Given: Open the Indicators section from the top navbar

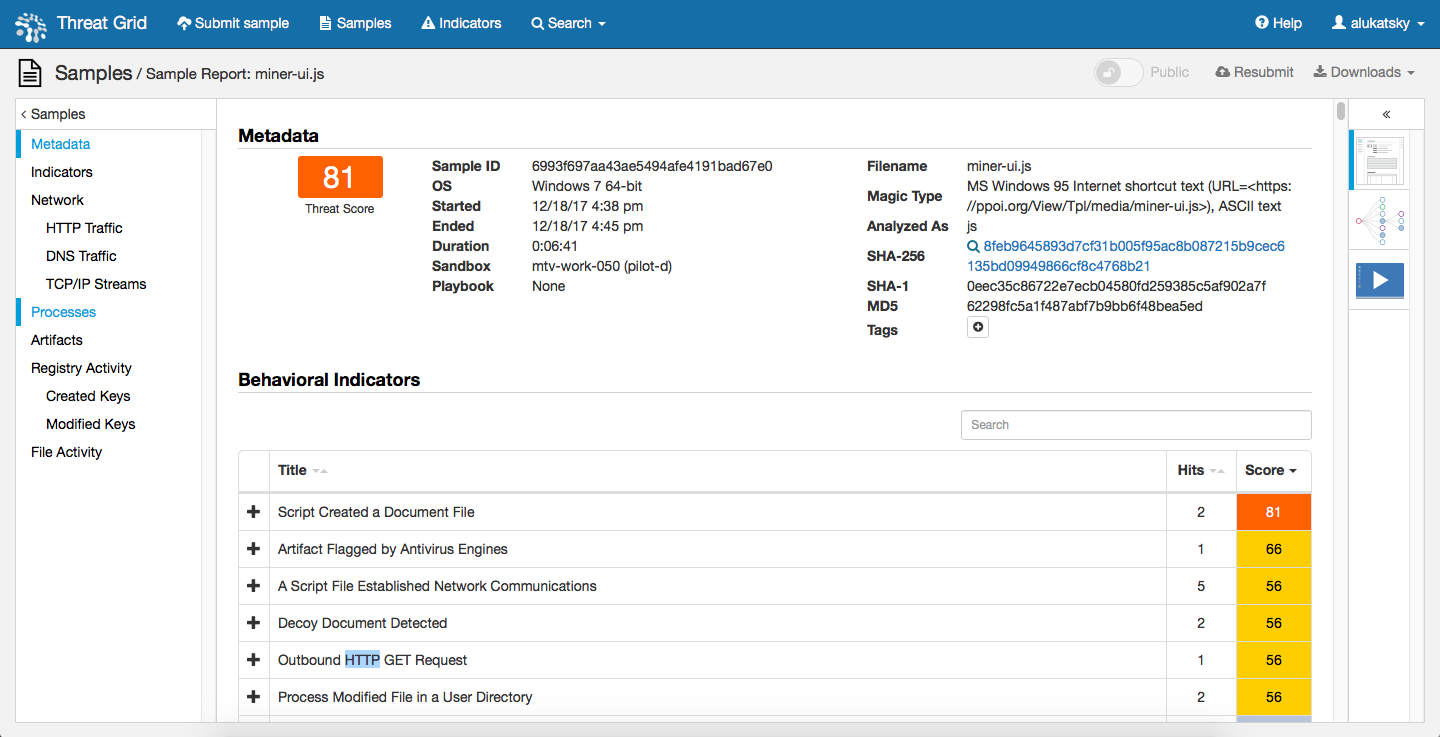Looking at the screenshot, I should tap(460, 22).
